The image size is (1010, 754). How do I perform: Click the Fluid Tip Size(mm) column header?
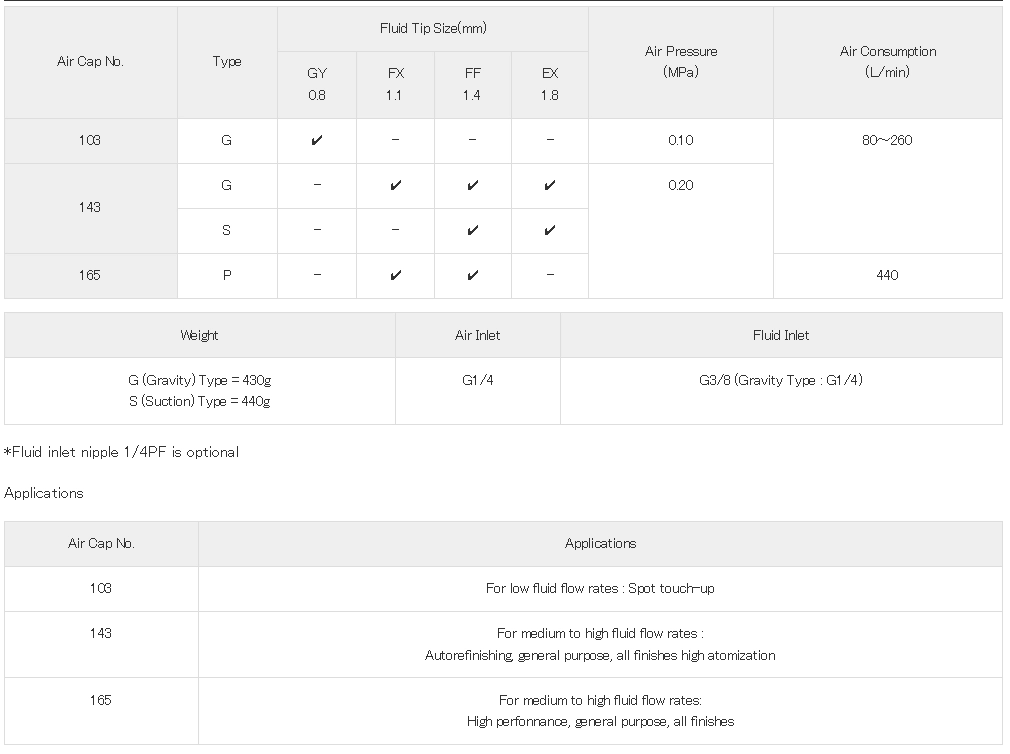click(433, 29)
